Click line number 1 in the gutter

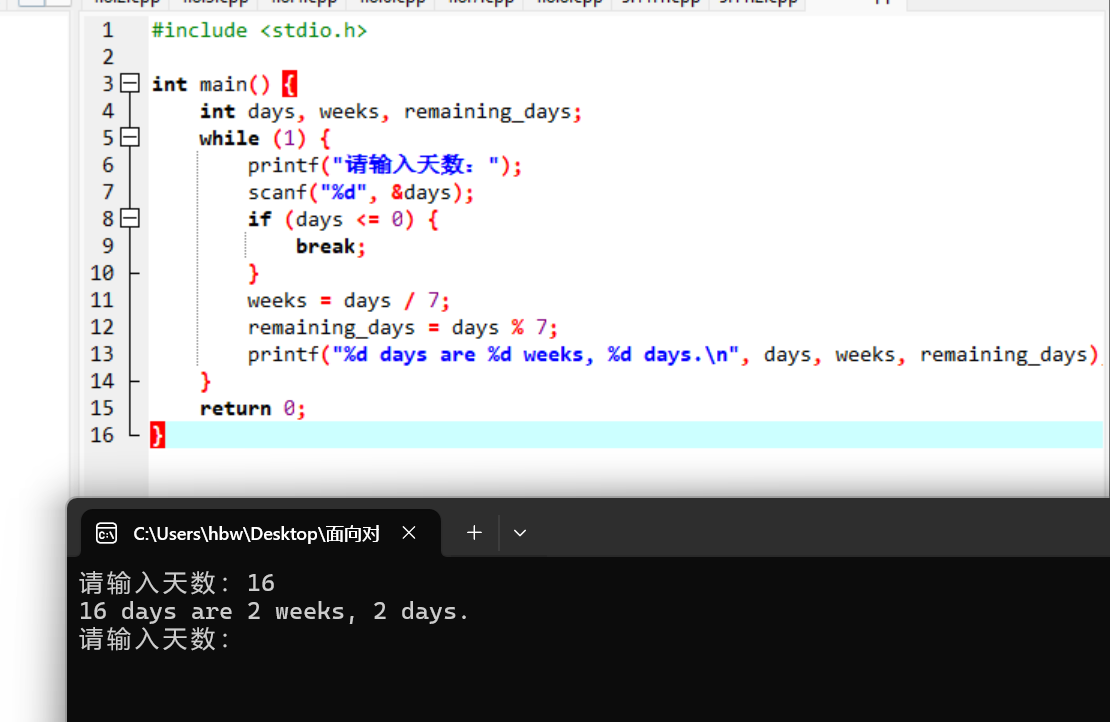(x=107, y=30)
